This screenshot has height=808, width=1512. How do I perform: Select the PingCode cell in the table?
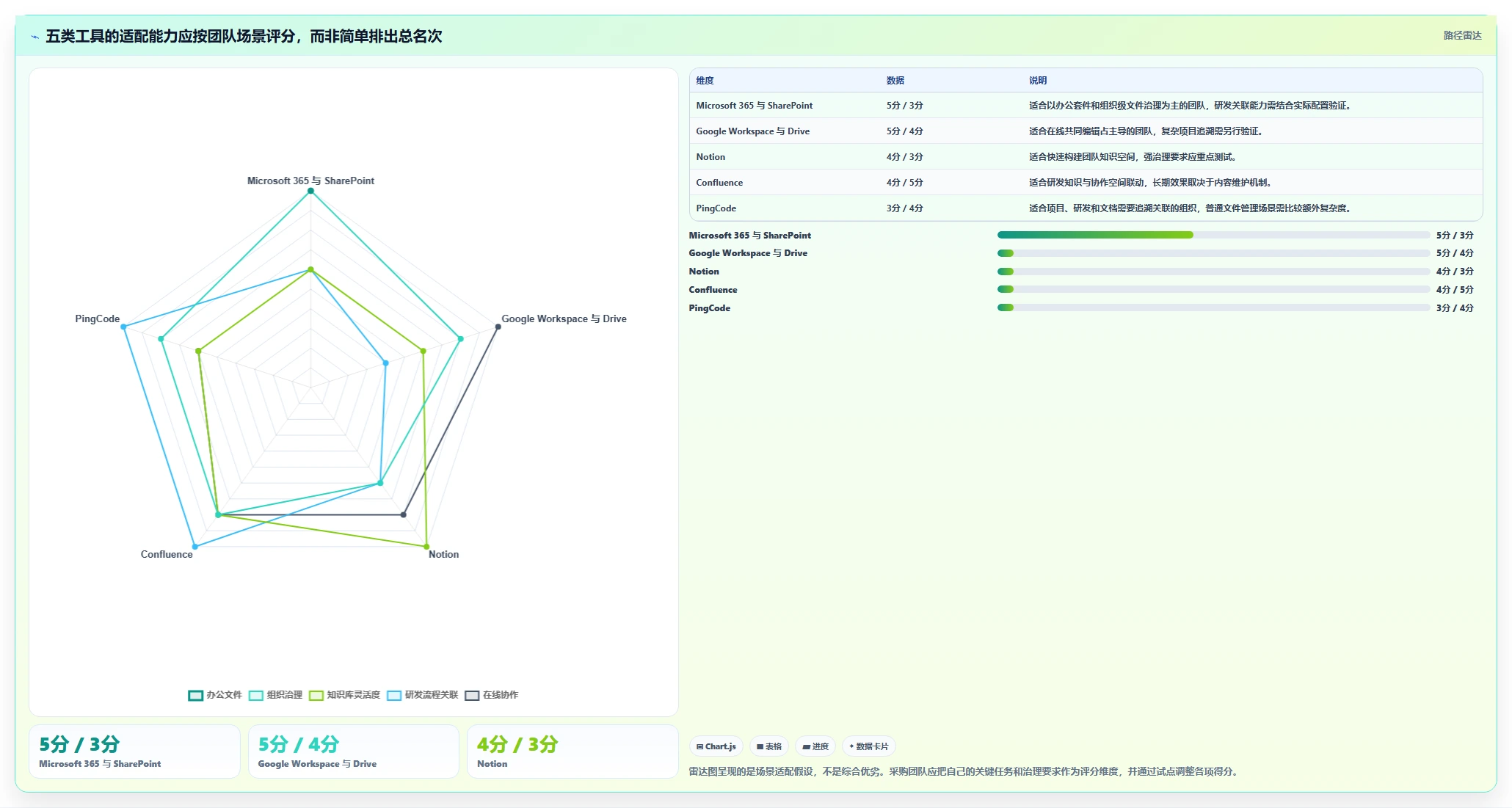pyautogui.click(x=716, y=208)
